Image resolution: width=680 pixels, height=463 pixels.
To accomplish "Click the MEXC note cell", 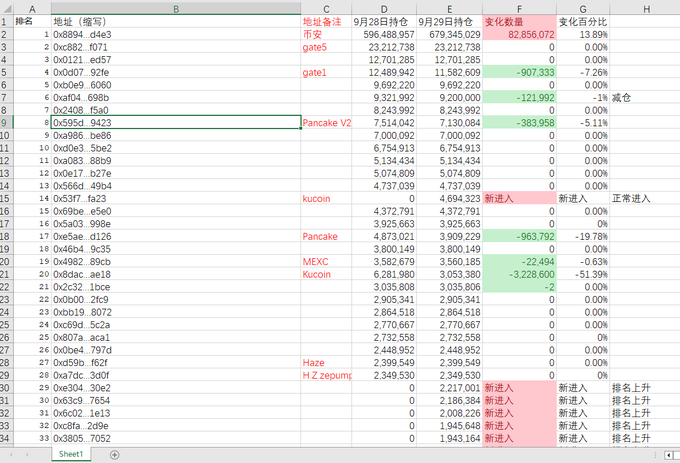I will pyautogui.click(x=326, y=261).
